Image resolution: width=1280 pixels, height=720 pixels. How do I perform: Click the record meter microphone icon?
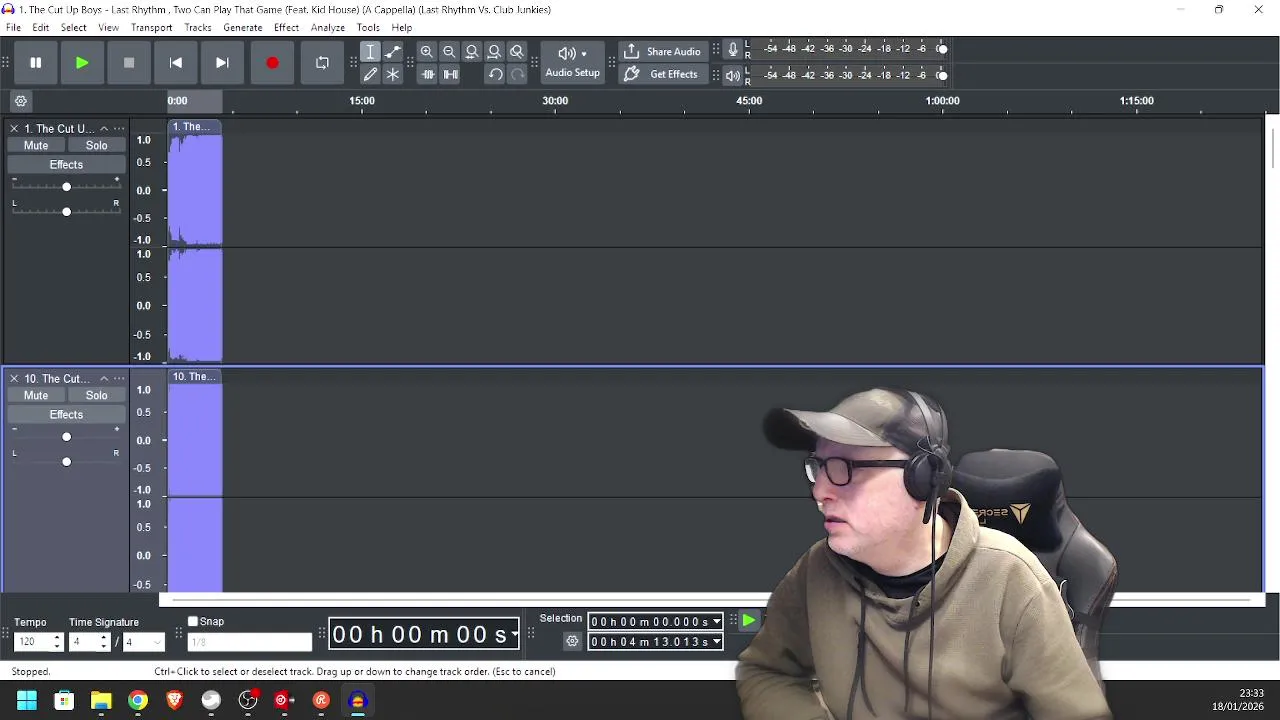tap(733, 49)
